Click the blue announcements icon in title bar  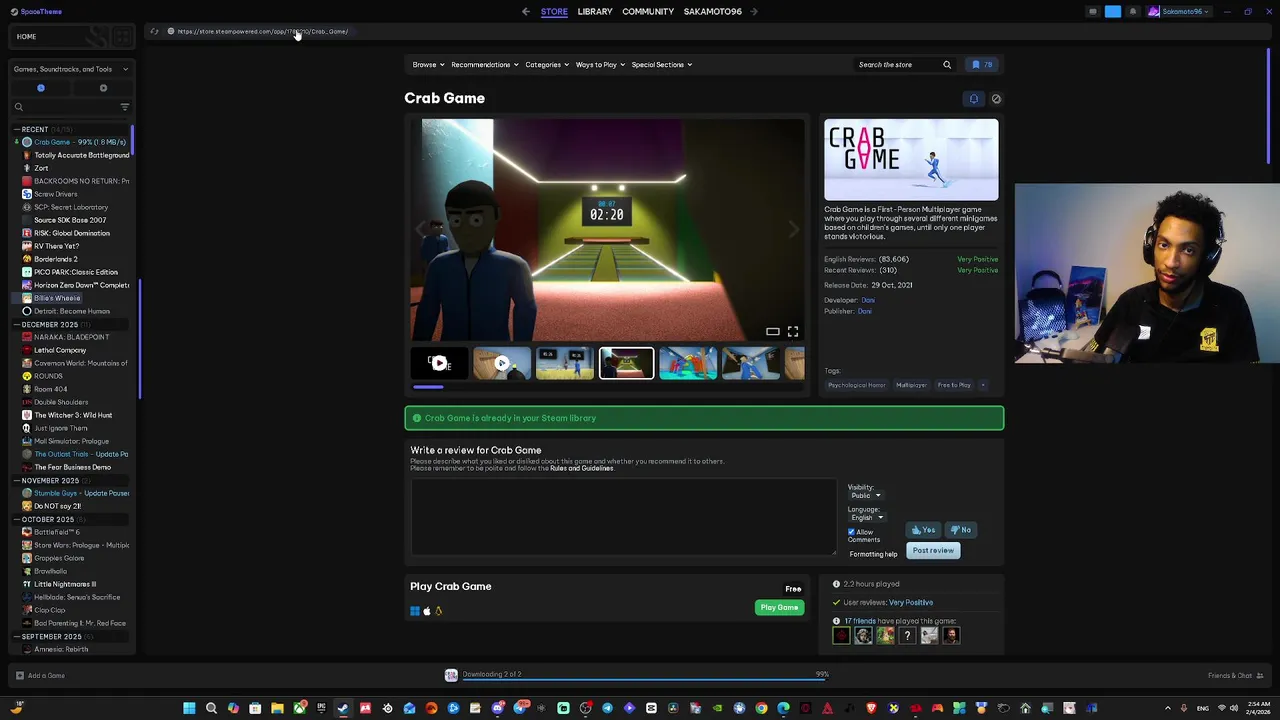(x=1113, y=12)
